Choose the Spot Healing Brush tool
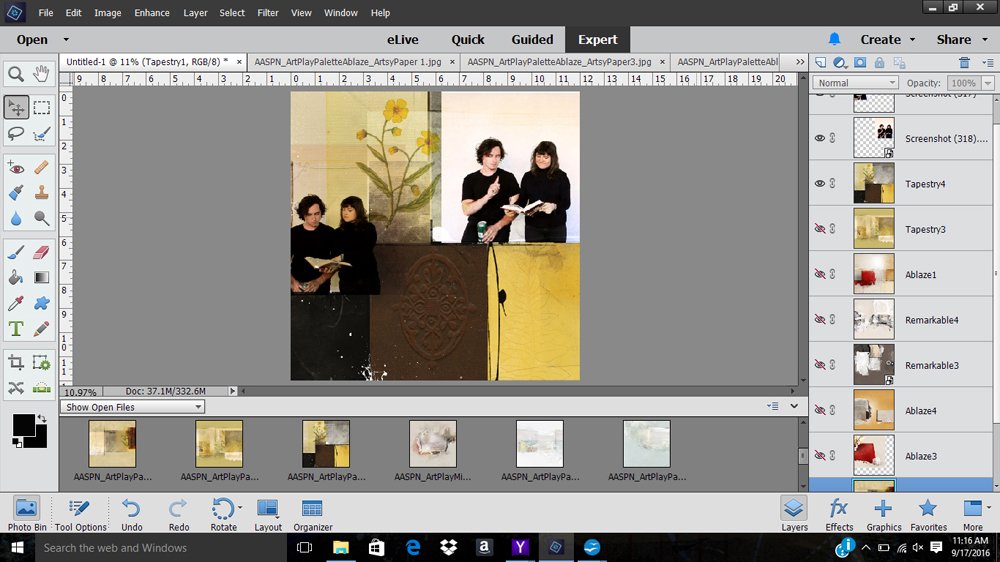The width and height of the screenshot is (1000, 562). point(41,168)
